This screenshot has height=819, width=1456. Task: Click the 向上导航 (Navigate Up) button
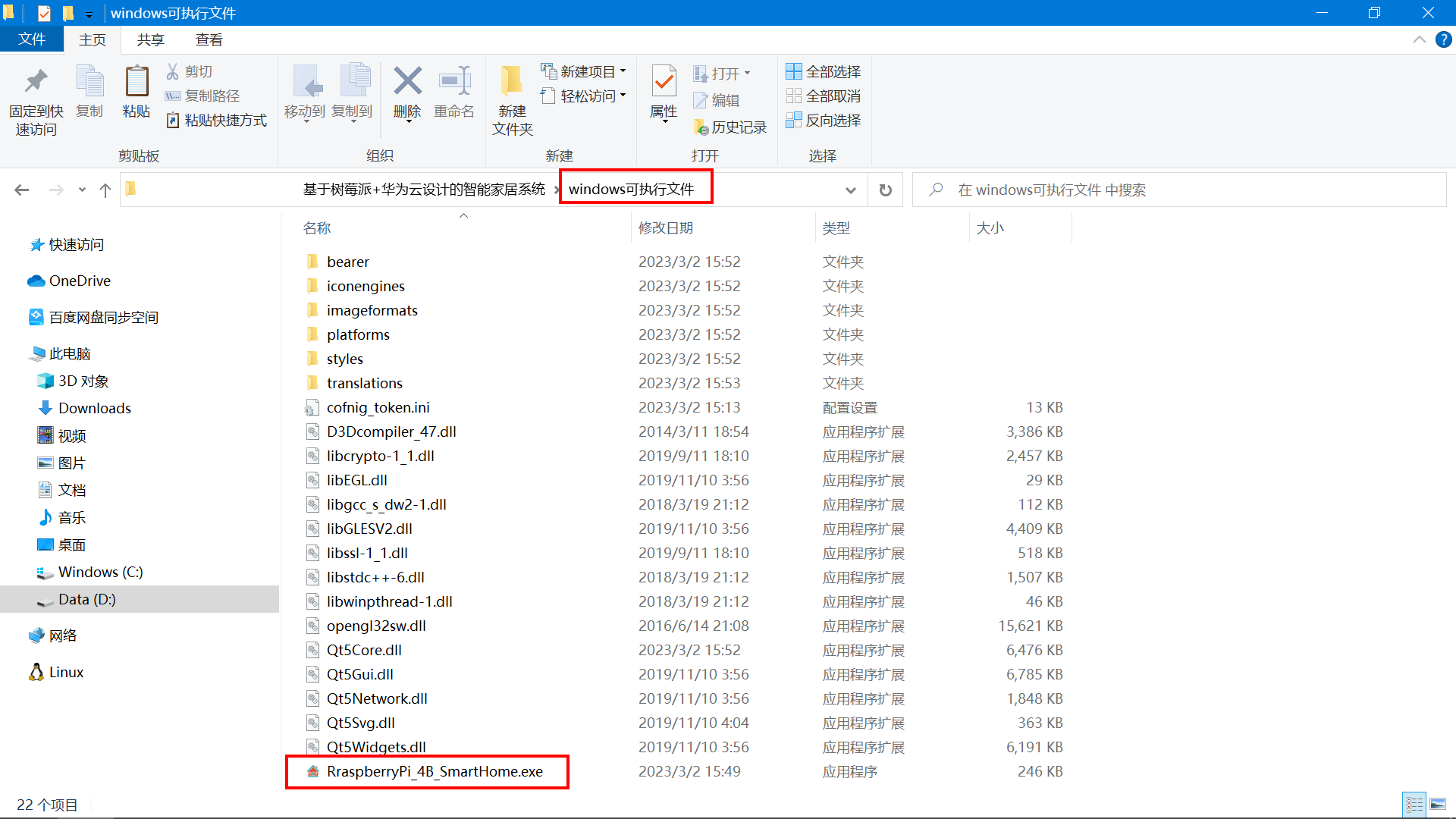click(104, 189)
